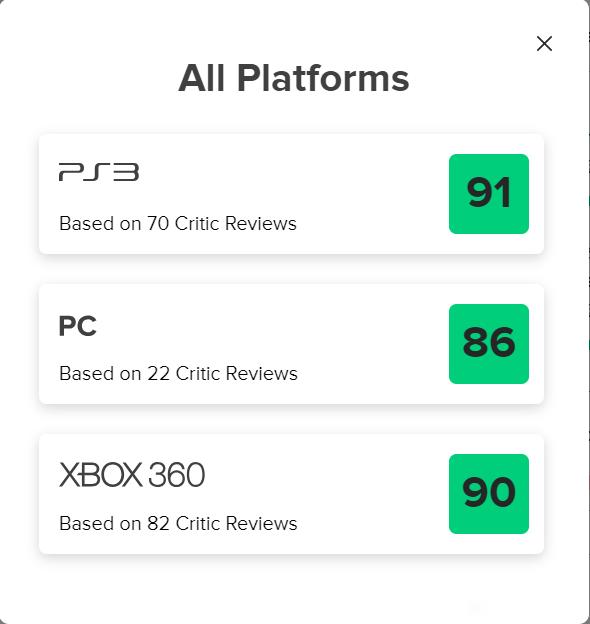Click the green 86 score badge
This screenshot has width=590, height=624.
tap(489, 344)
